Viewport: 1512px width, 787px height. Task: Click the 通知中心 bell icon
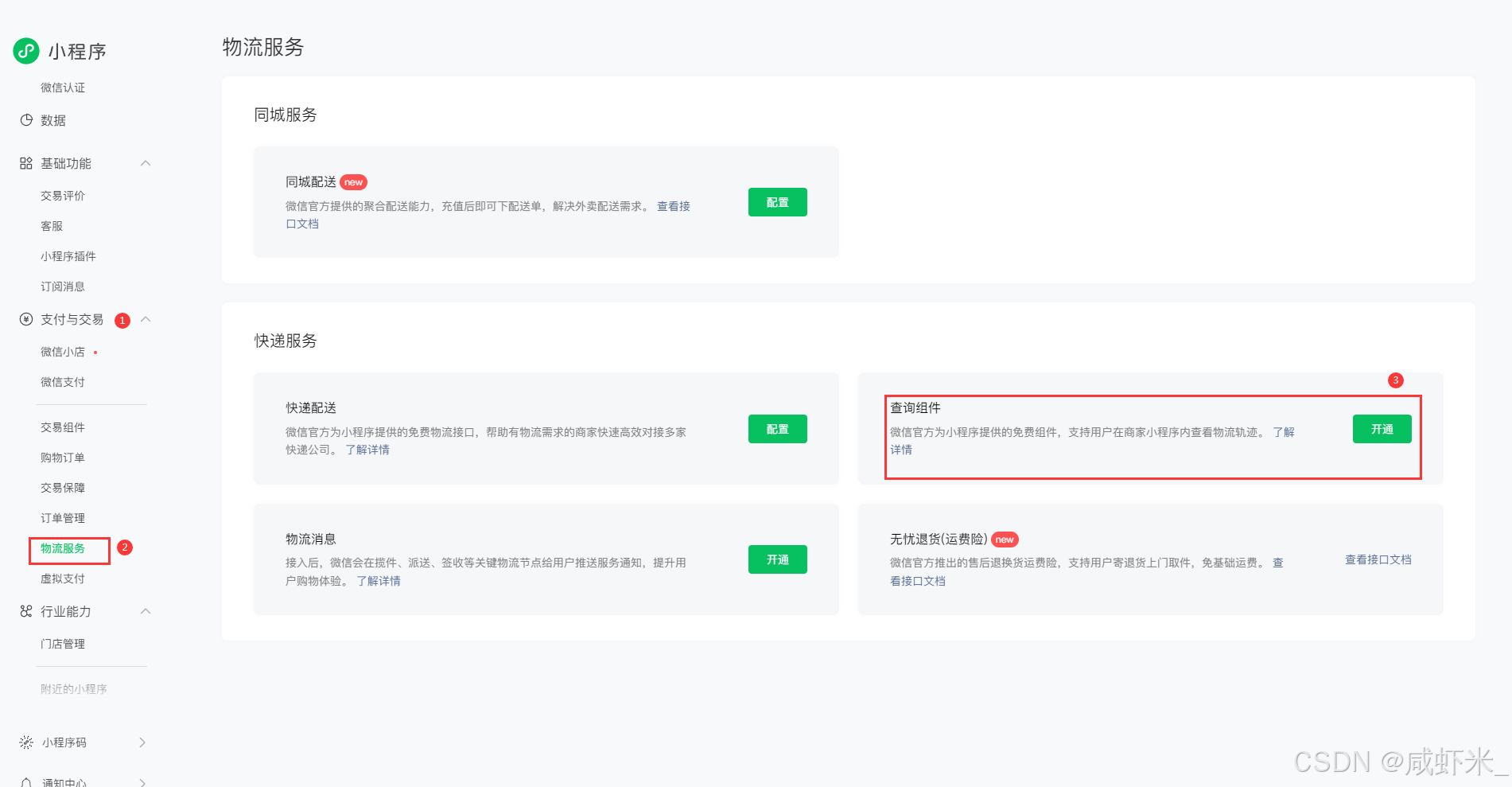(26, 782)
